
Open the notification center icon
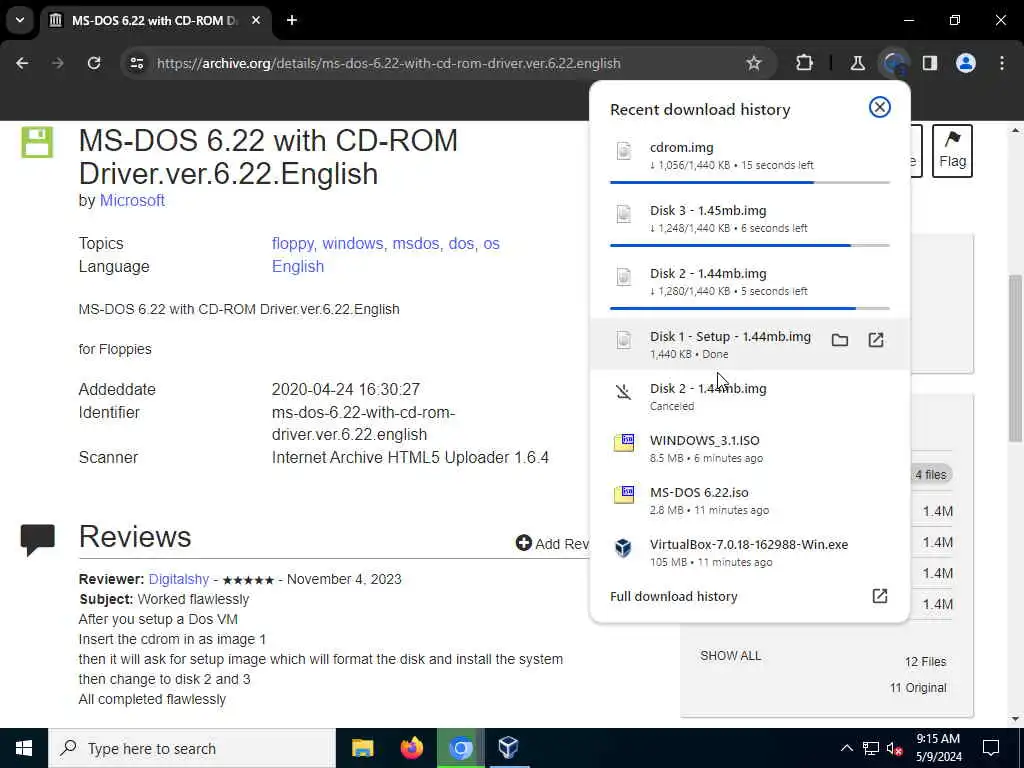991,748
